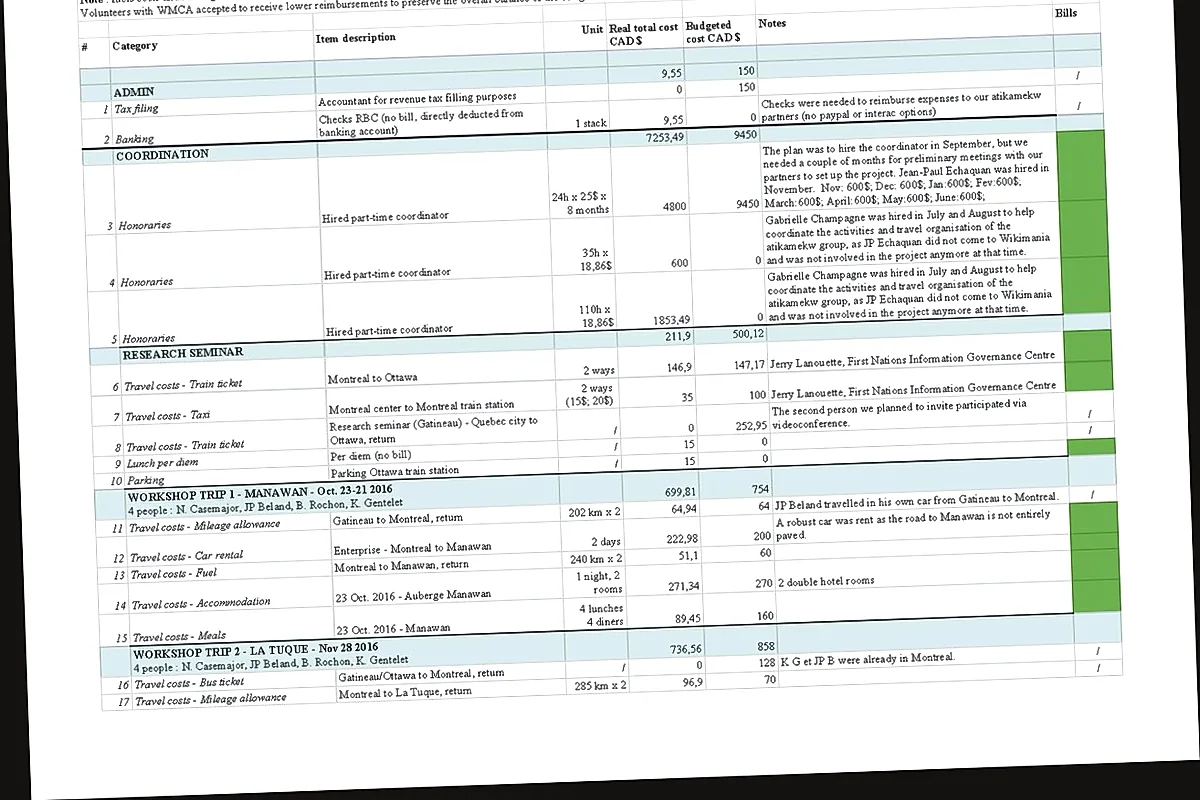The height and width of the screenshot is (800, 1200).
Task: Click the "Bills" column header
Action: coord(1066,13)
